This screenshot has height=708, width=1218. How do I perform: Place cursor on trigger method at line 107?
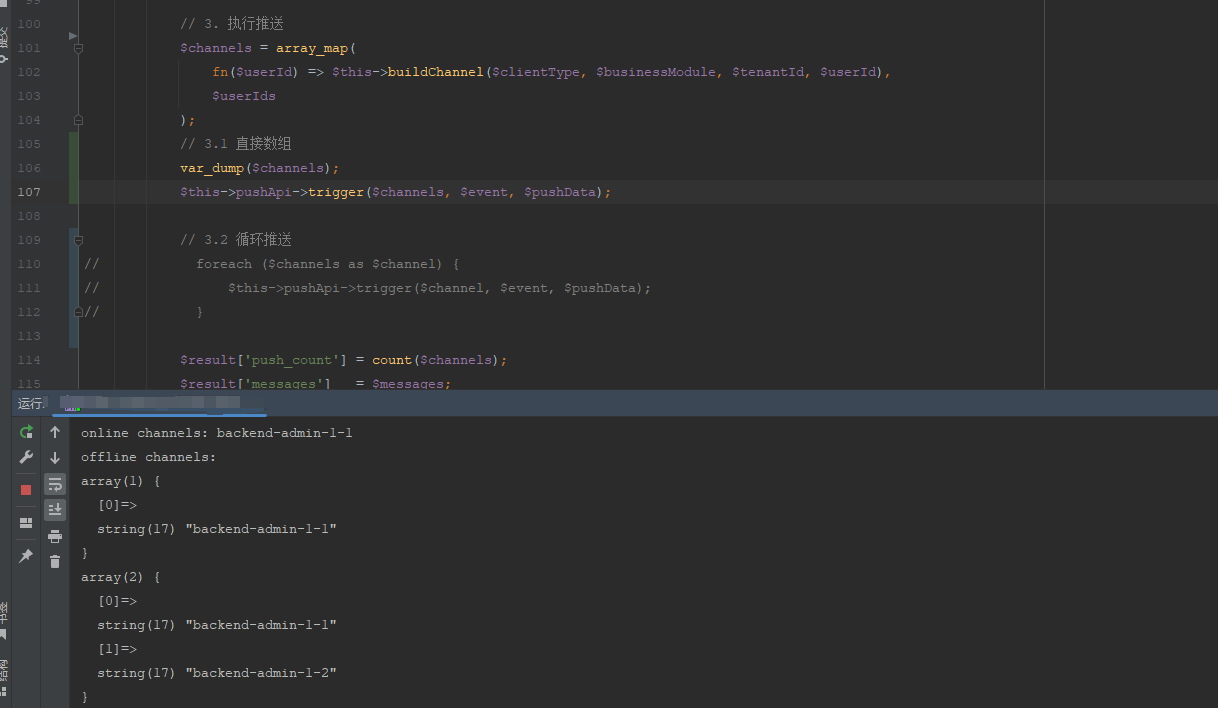336,192
